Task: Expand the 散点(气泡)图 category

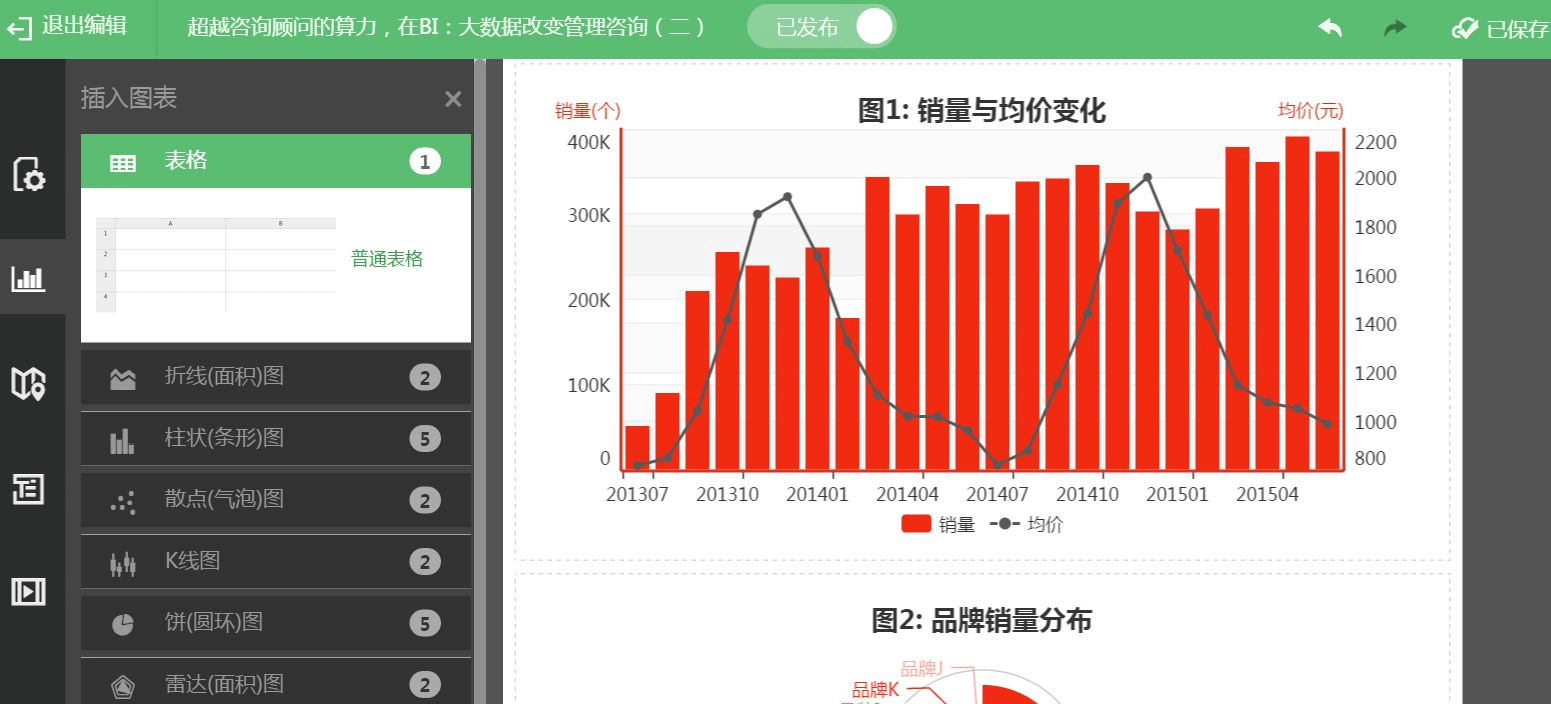Action: (276, 500)
